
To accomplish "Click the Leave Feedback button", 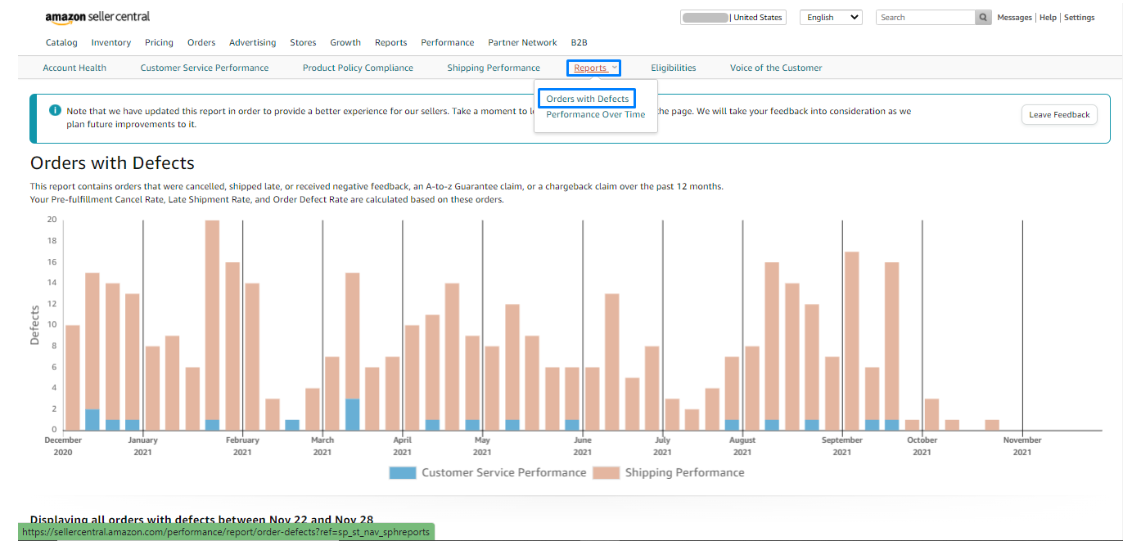I will tap(1058, 115).
